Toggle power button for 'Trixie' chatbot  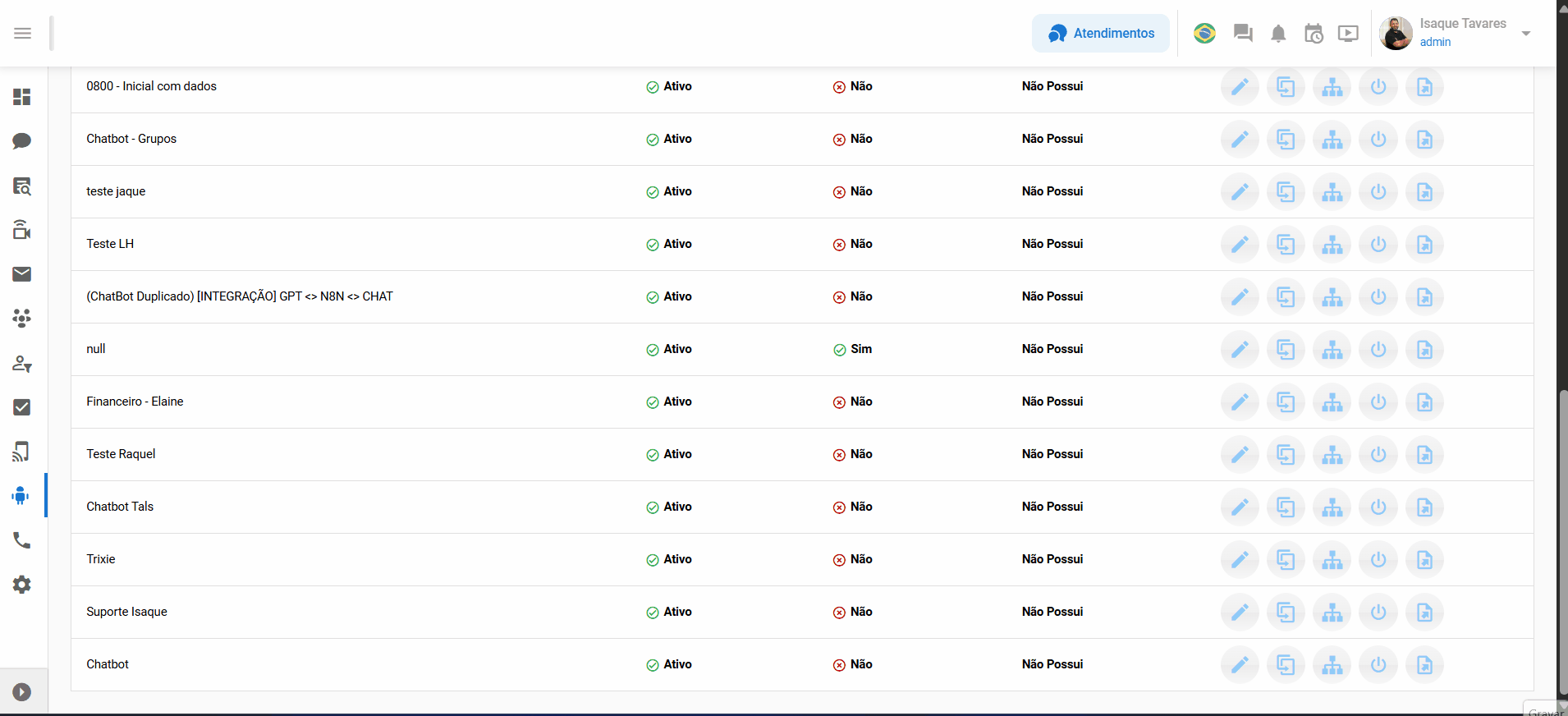tap(1378, 560)
